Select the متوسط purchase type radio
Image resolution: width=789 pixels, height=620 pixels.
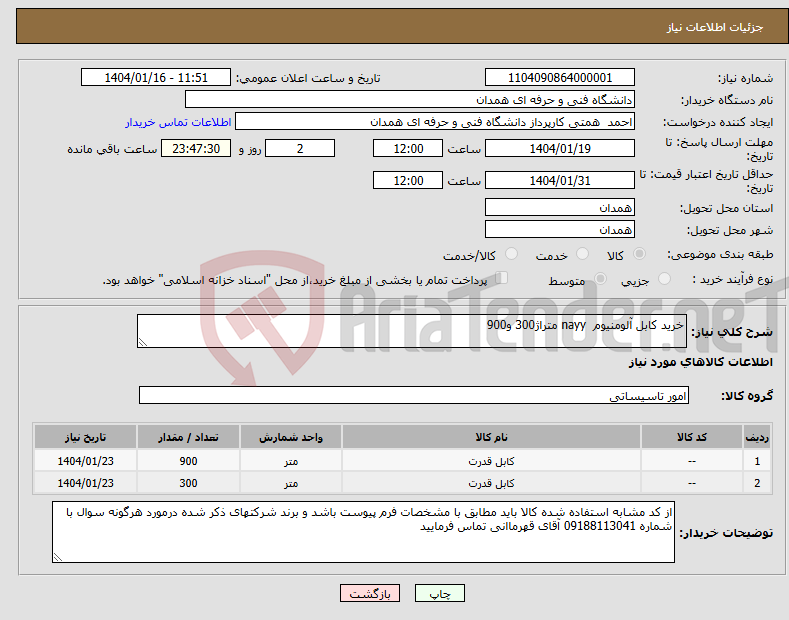coord(600,278)
